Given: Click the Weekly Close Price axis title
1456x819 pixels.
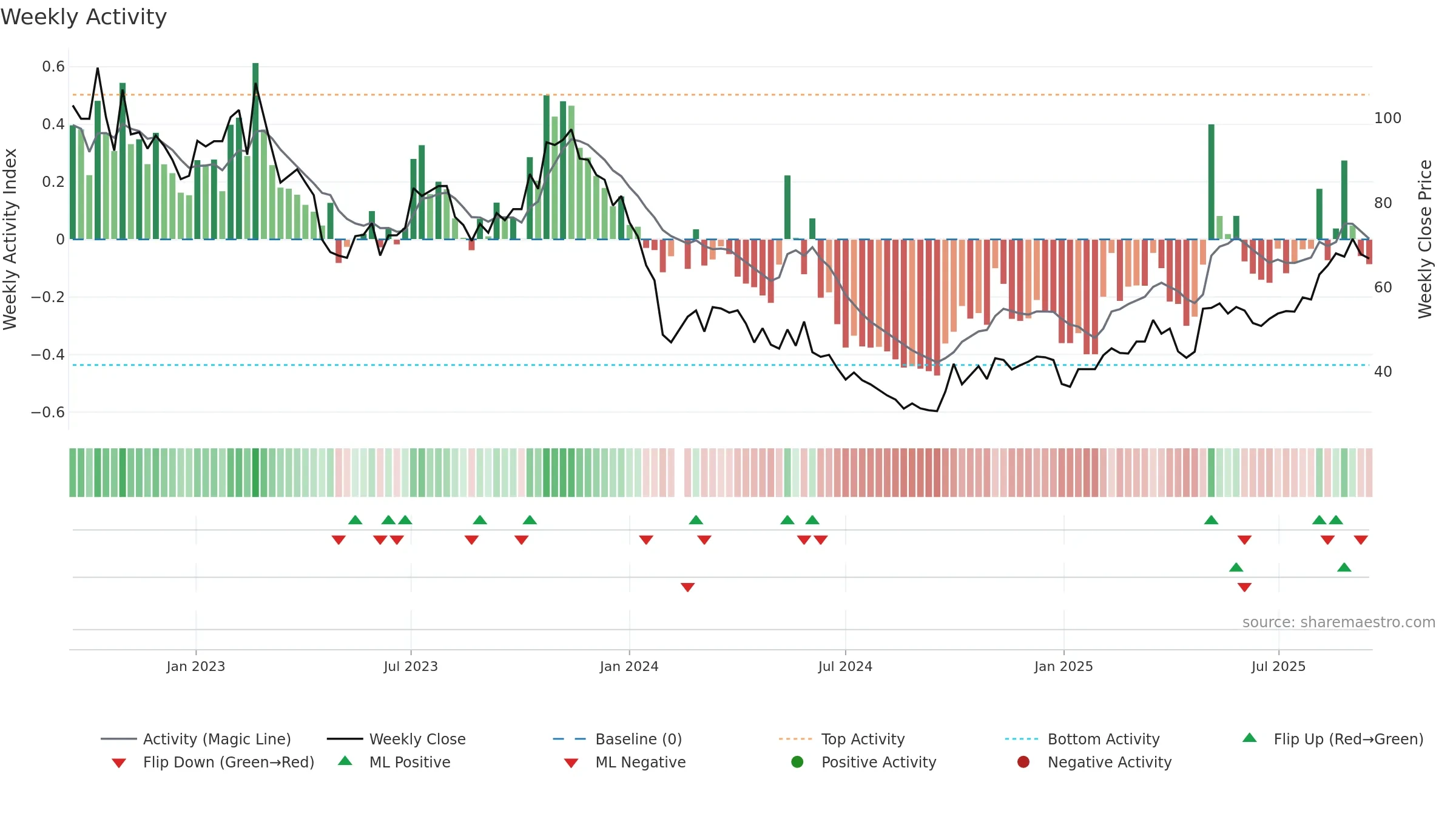Looking at the screenshot, I should point(1425,239).
